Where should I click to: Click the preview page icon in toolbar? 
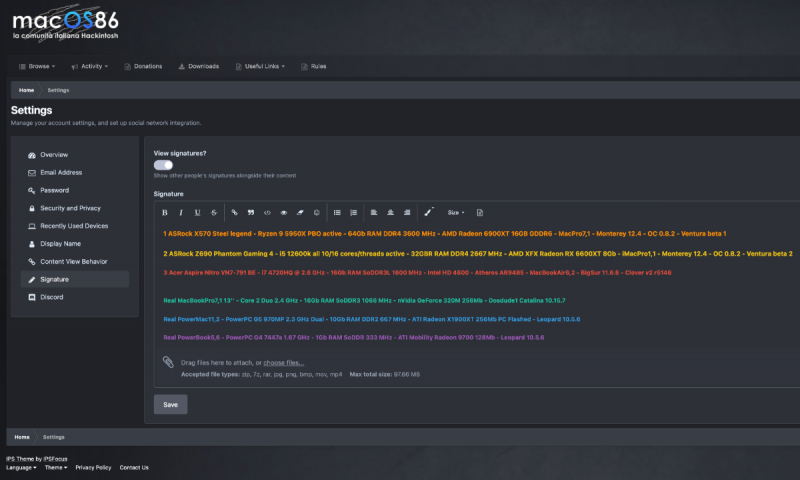click(480, 213)
